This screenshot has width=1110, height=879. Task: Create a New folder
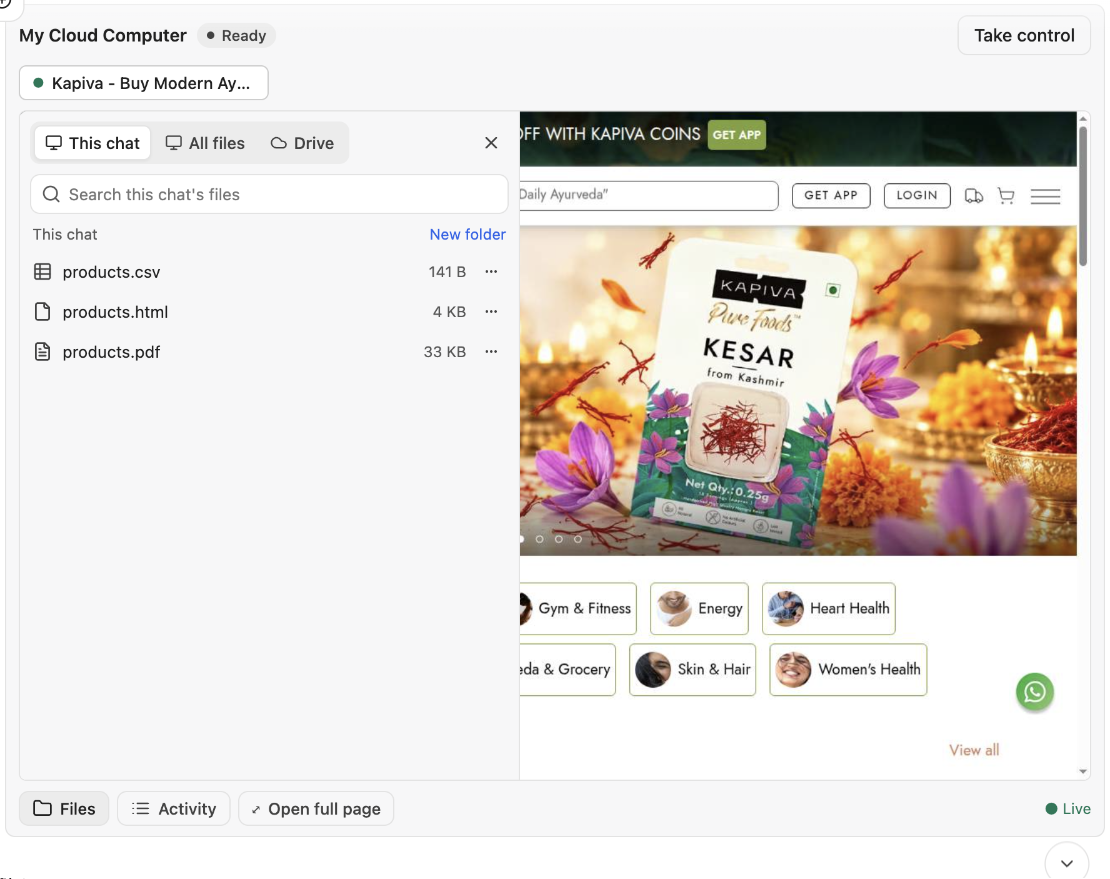tap(467, 234)
